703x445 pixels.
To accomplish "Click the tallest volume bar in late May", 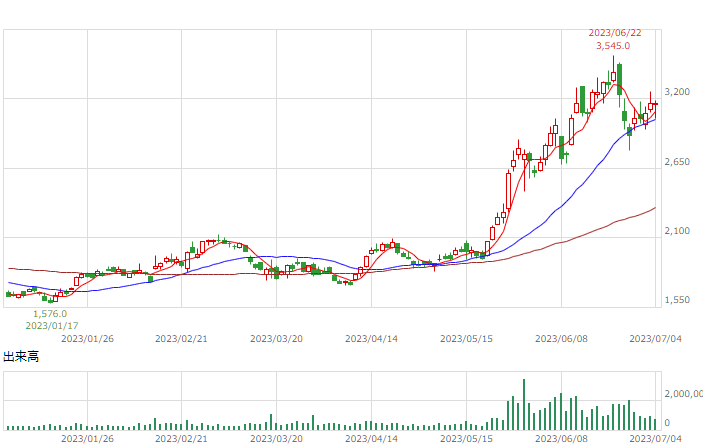I will pyautogui.click(x=524, y=405).
